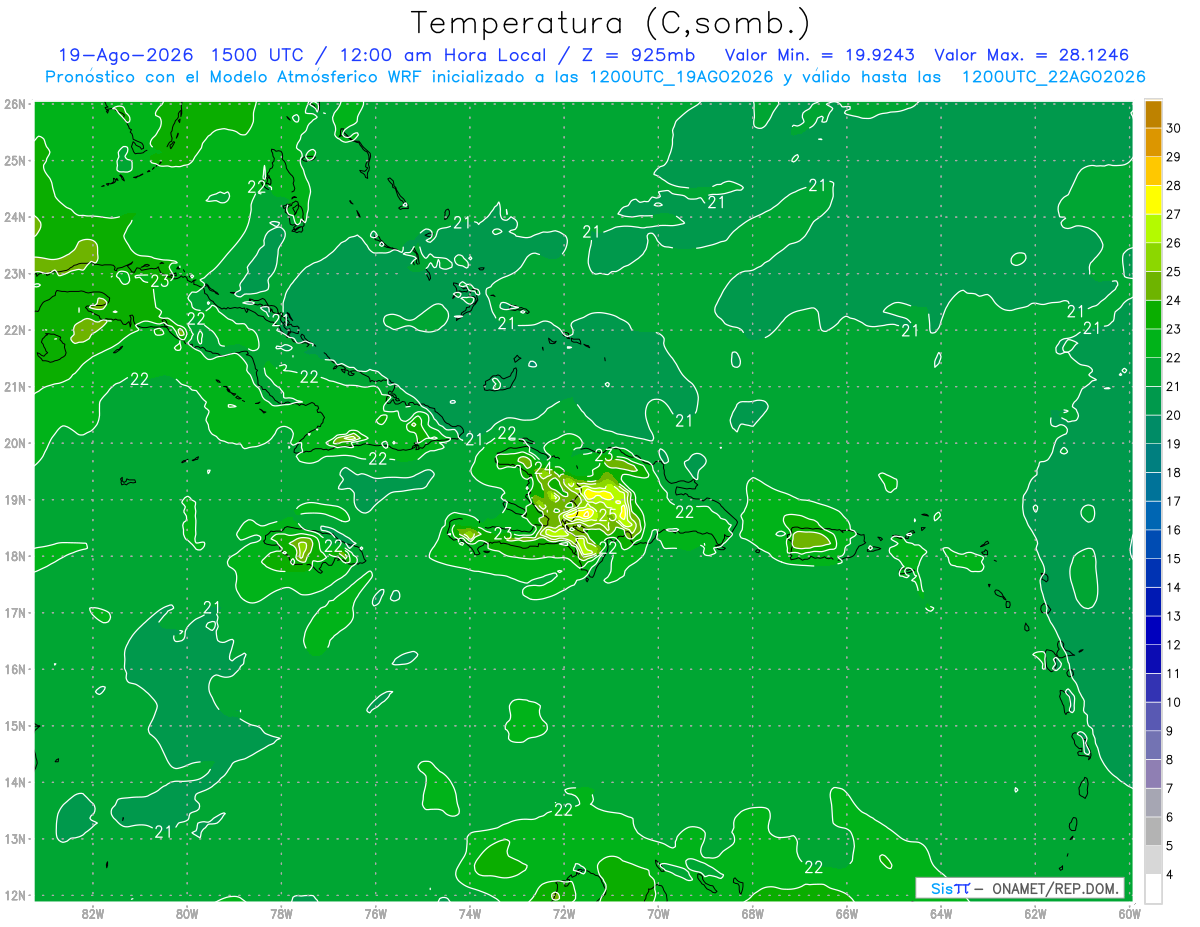The width and height of the screenshot is (1200, 927).
Task: Click valid-until time "1200UTC_22AGO2026"
Action: [1053, 77]
